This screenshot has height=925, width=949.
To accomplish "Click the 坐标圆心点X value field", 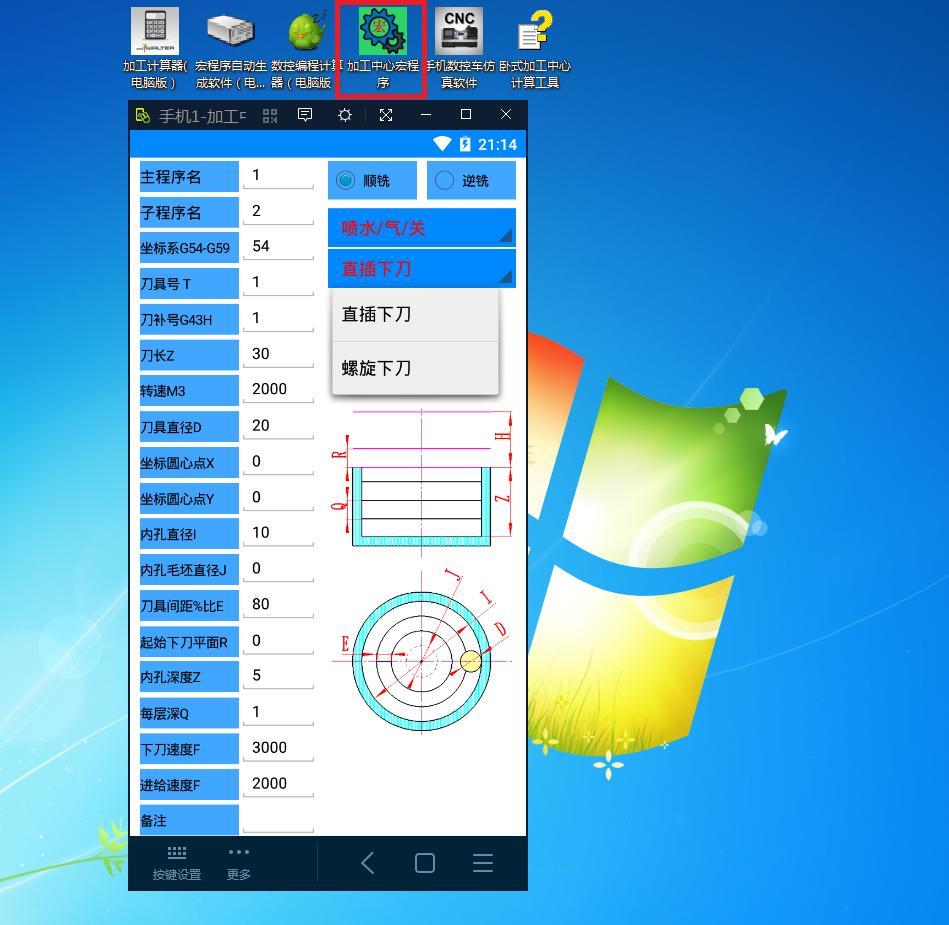I will coord(278,462).
